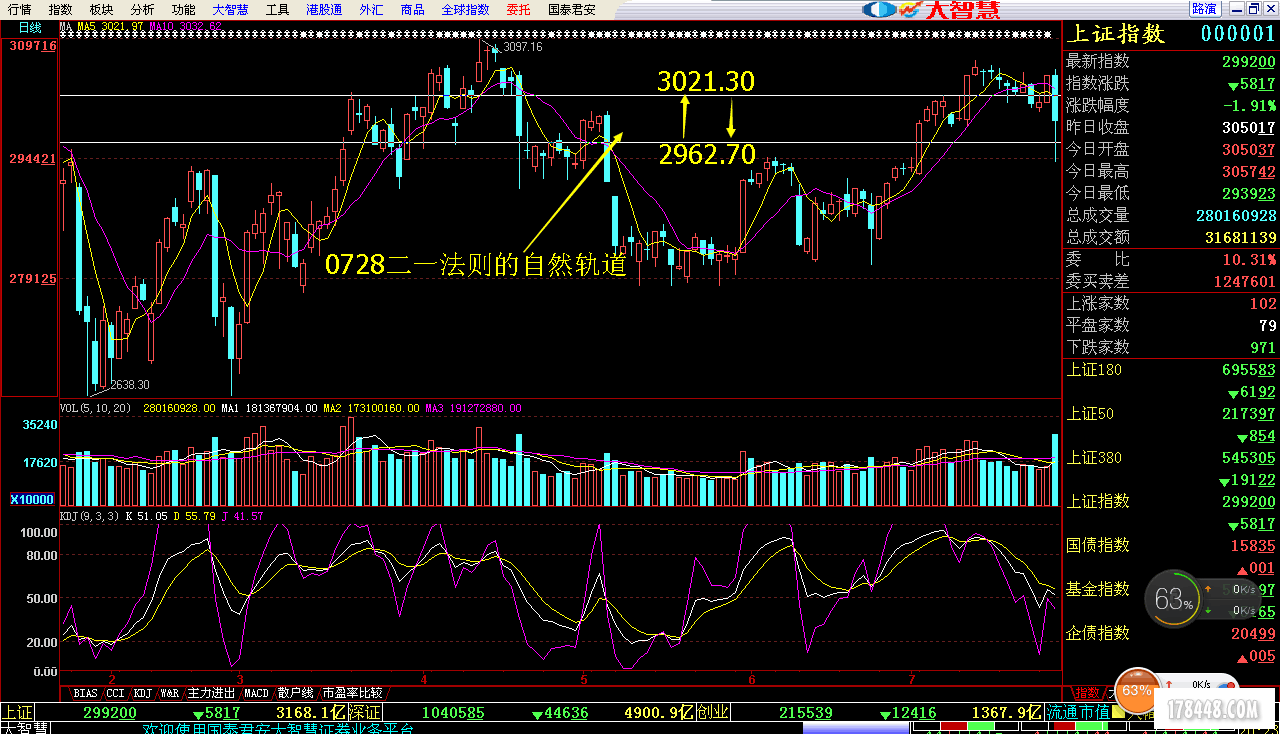This screenshot has height=734, width=1280.
Task: Click the 流通市值 label in status bar
Action: [x=1078, y=712]
